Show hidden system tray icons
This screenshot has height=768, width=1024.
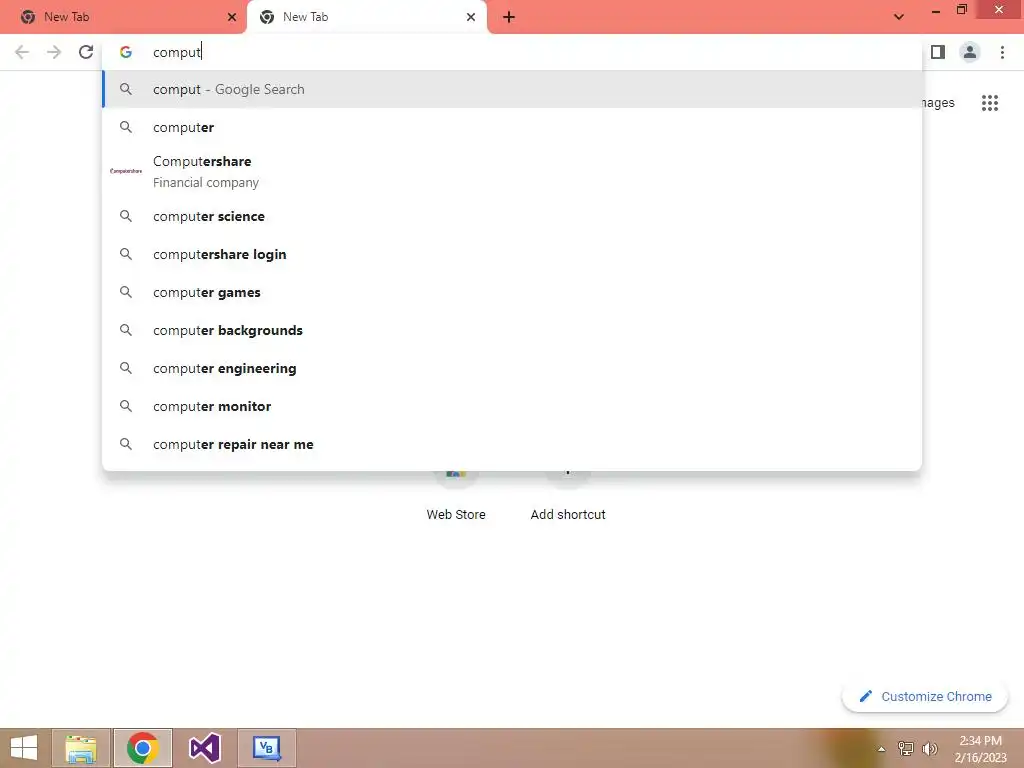pos(881,749)
